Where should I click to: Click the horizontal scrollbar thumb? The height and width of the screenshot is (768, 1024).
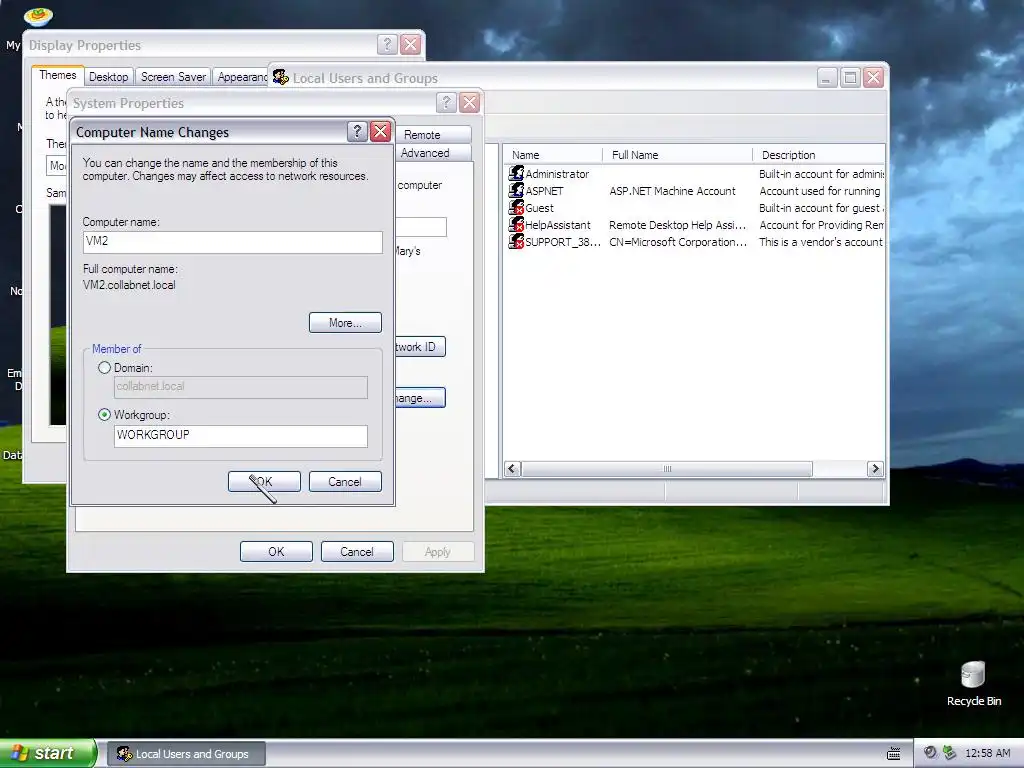point(667,469)
